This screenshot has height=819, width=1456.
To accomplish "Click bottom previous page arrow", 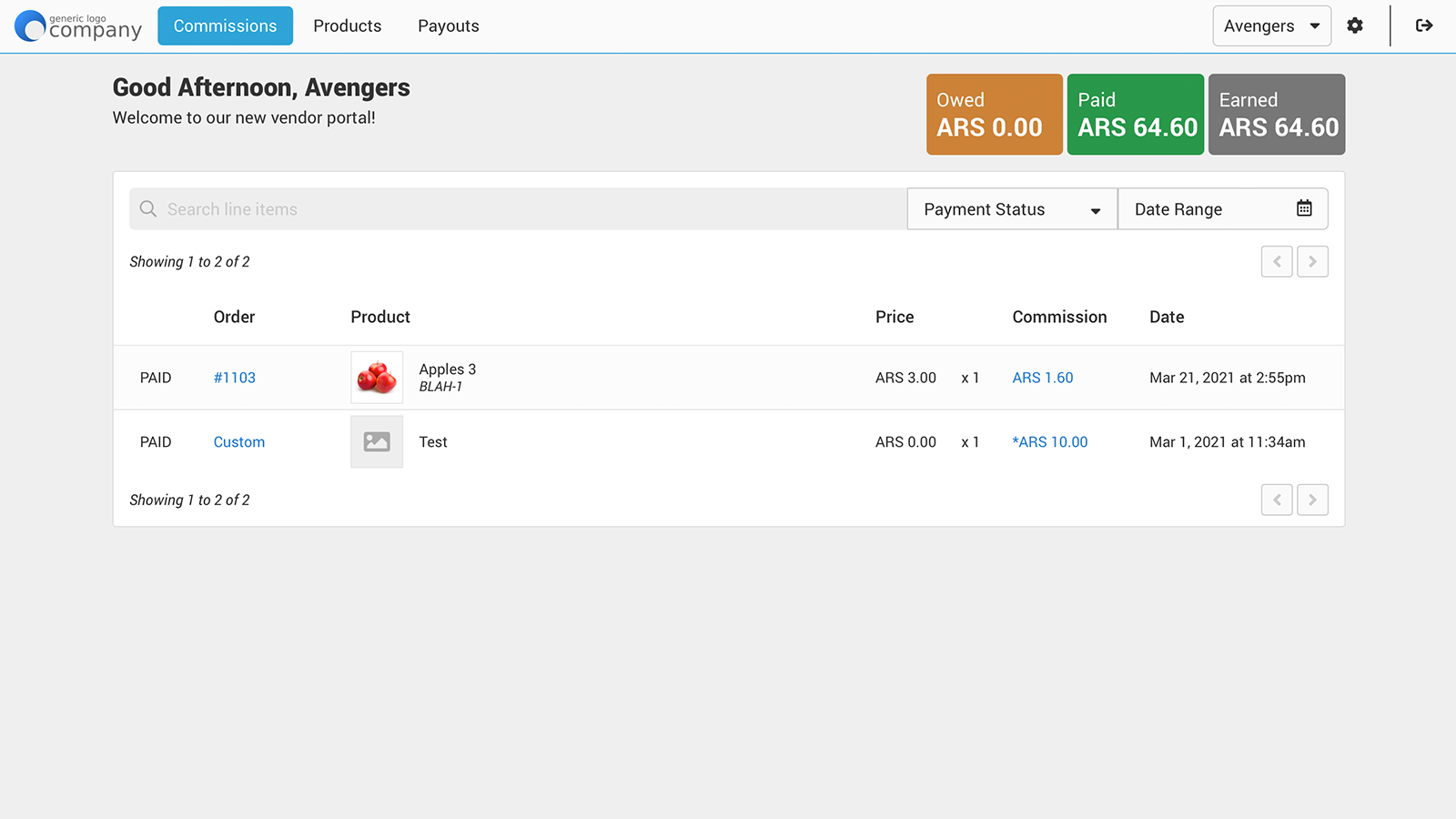I will click(1277, 500).
